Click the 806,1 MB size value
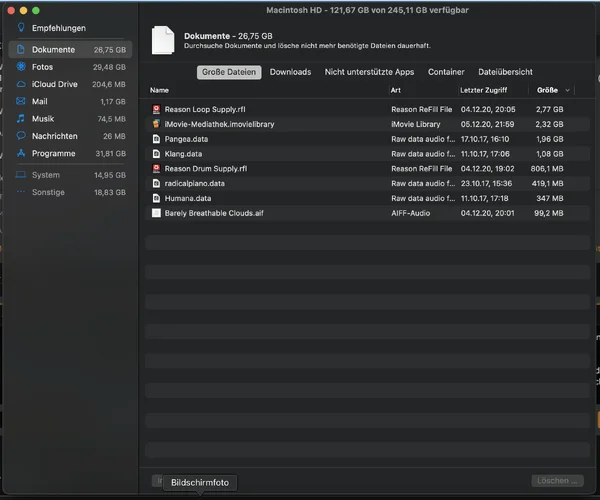 [547, 169]
